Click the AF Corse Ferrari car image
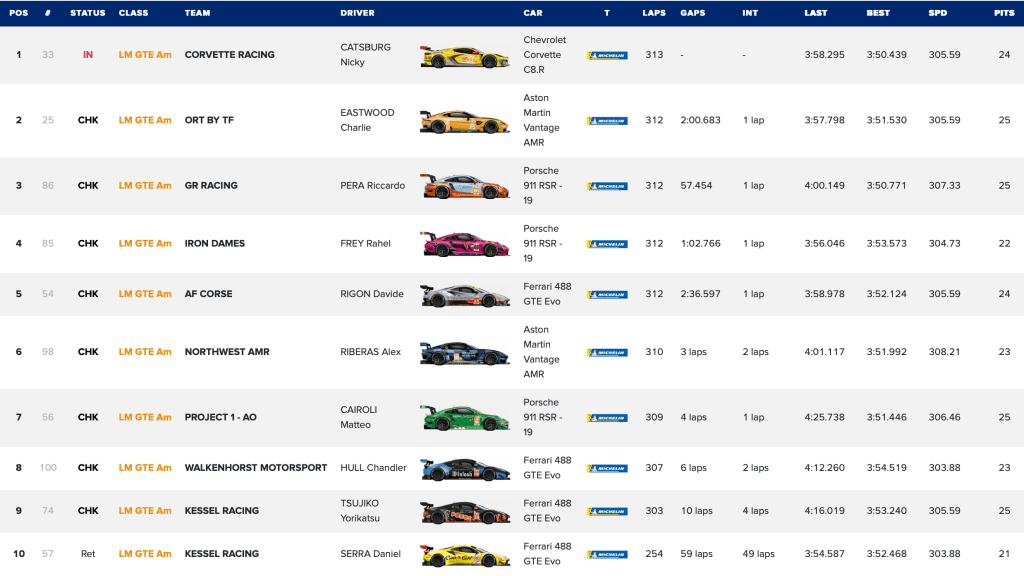This screenshot has height=576, width=1024. [464, 296]
